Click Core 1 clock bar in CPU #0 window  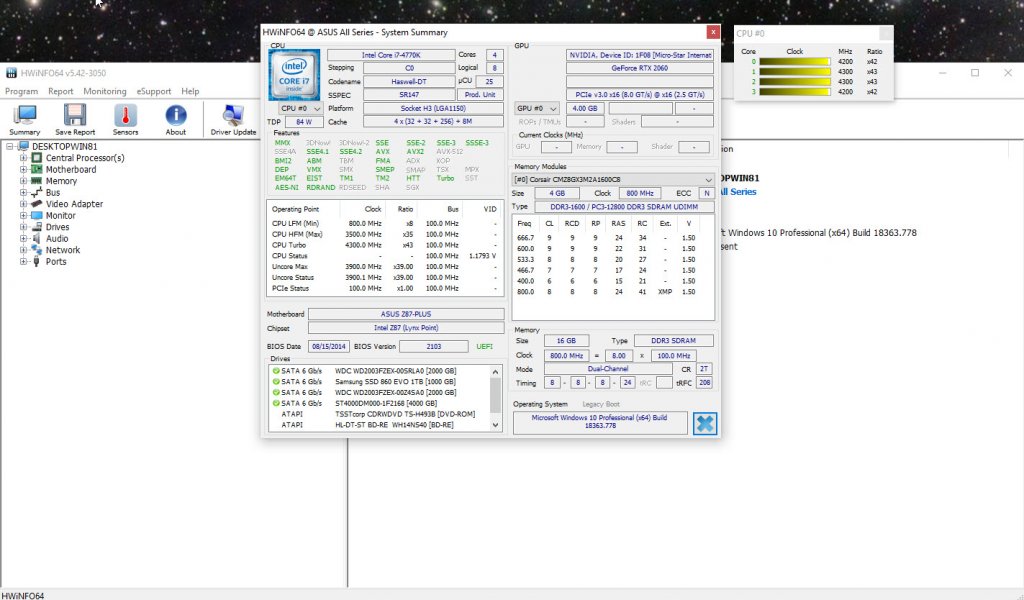click(795, 72)
